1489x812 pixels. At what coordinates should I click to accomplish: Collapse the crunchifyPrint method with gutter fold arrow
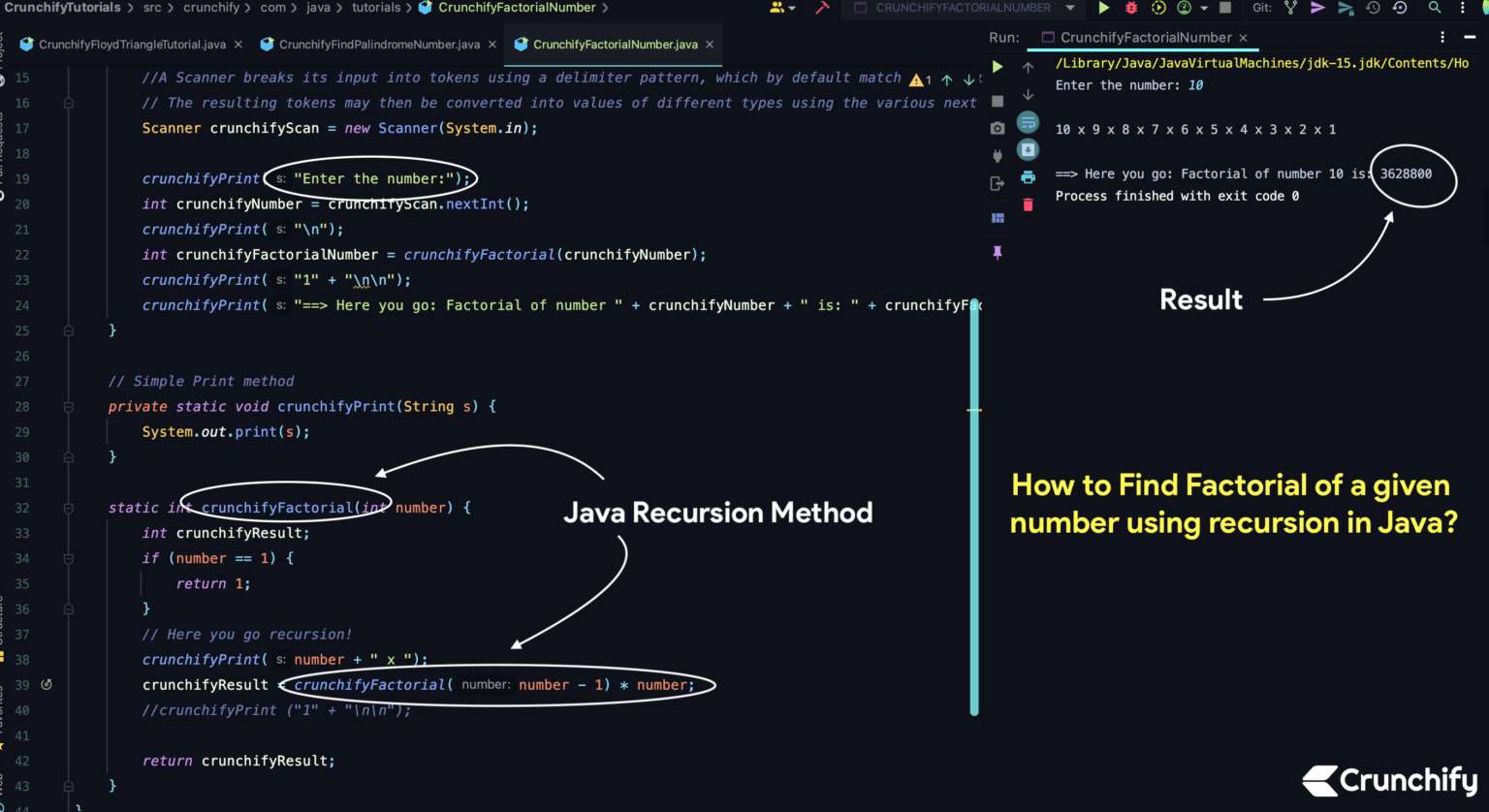click(68, 406)
